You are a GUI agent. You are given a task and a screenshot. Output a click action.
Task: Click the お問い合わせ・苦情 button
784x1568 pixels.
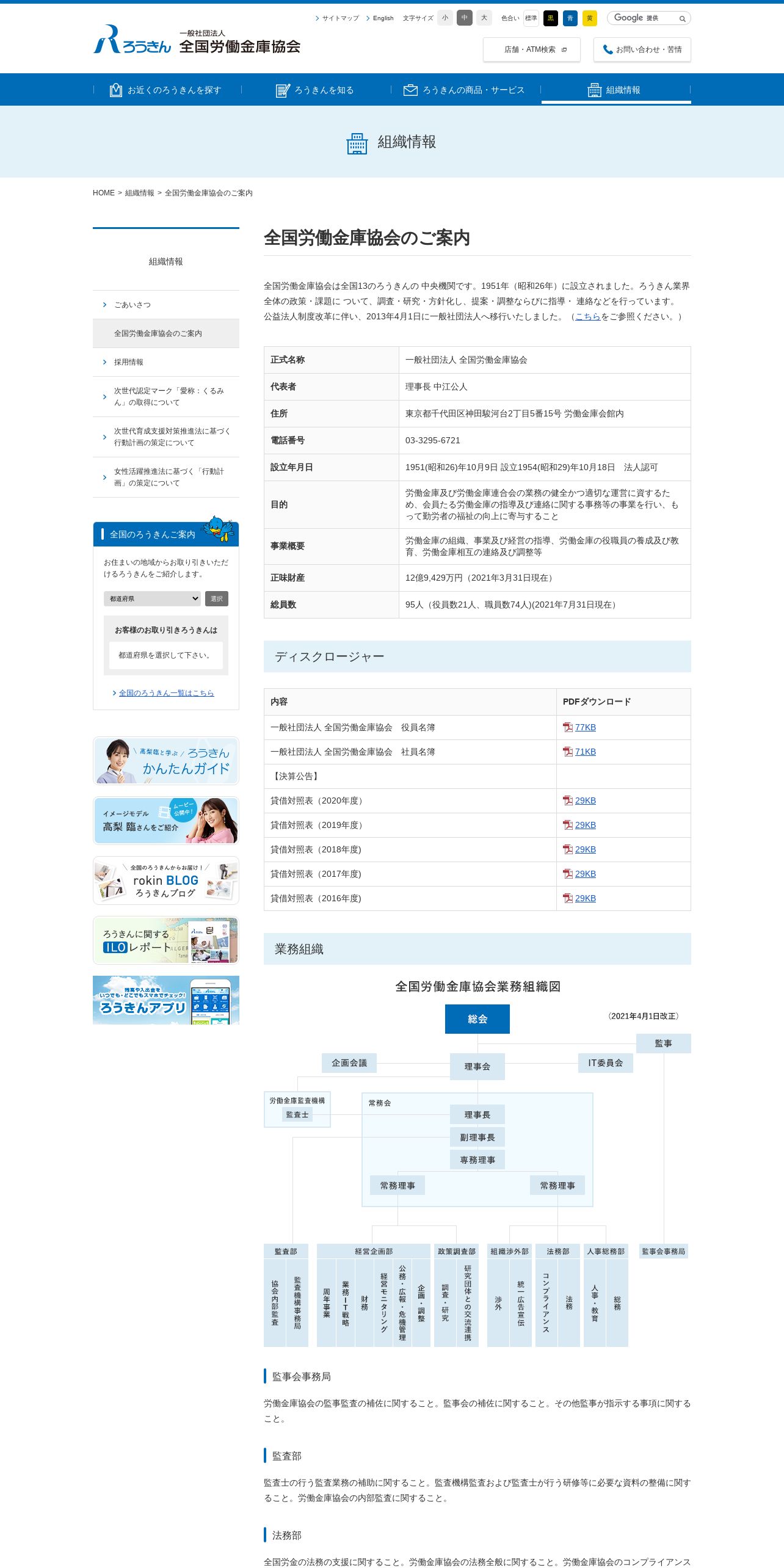[x=642, y=49]
